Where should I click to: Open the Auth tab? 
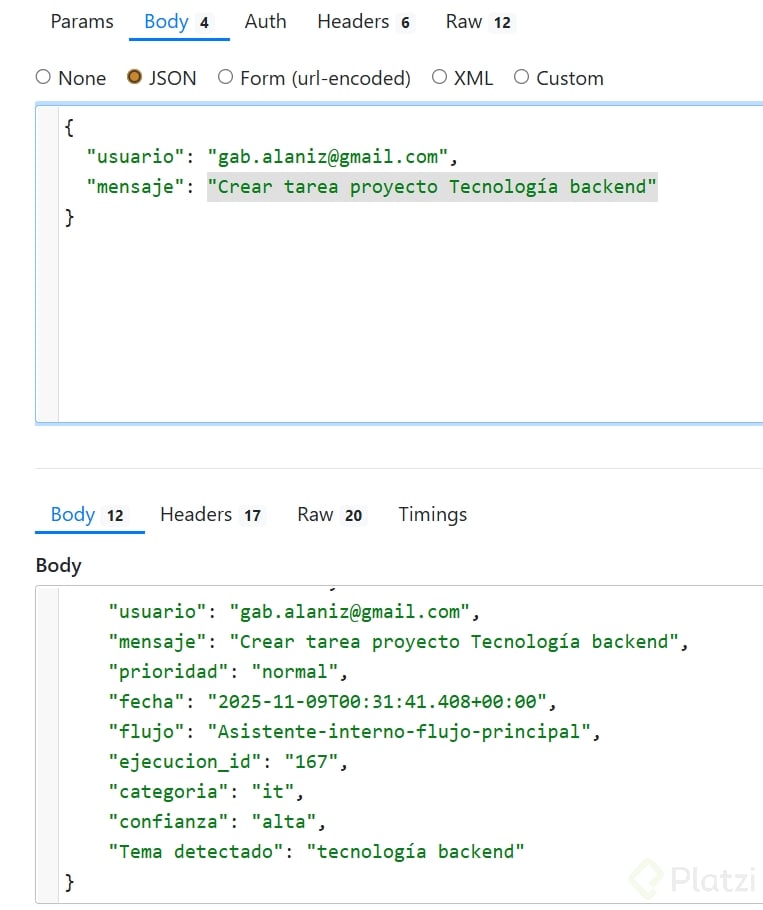coord(265,22)
